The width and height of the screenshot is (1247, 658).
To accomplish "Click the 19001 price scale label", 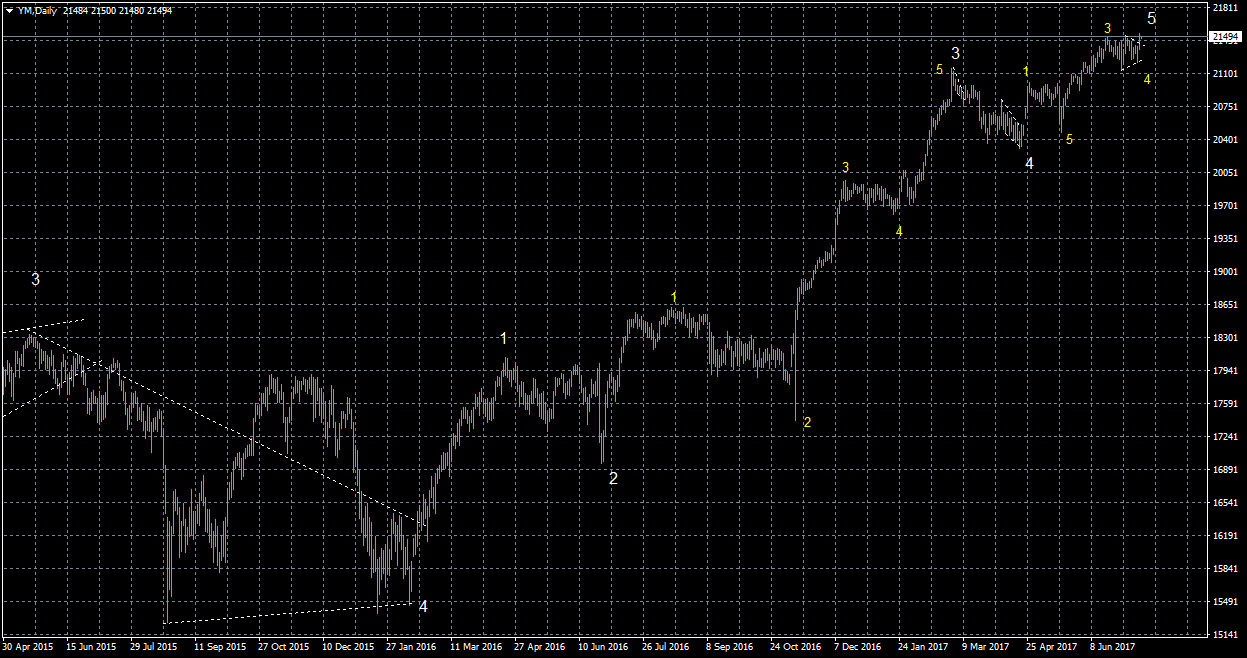I will pos(1224,272).
